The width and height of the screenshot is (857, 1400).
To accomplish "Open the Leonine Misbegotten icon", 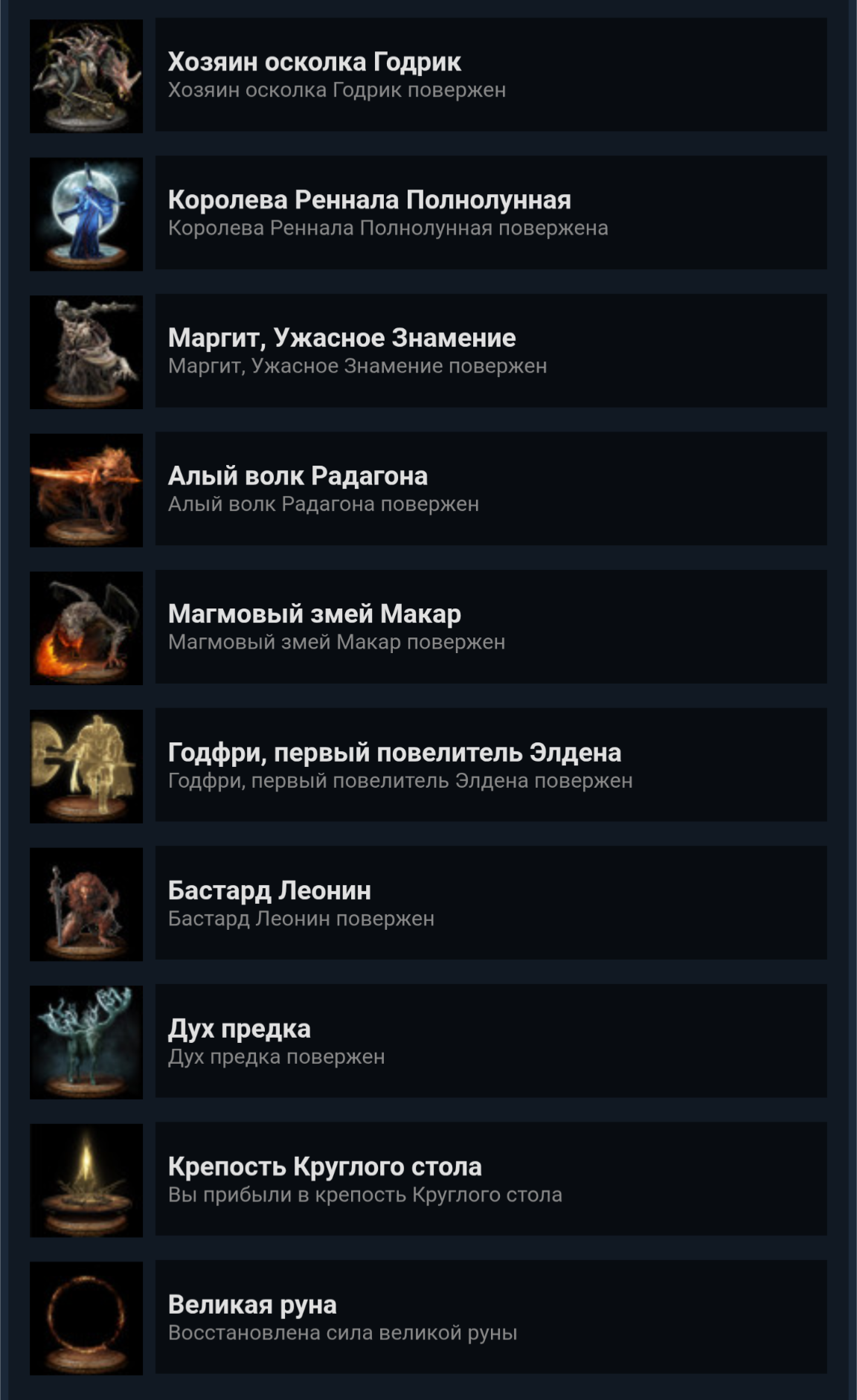I will (86, 904).
